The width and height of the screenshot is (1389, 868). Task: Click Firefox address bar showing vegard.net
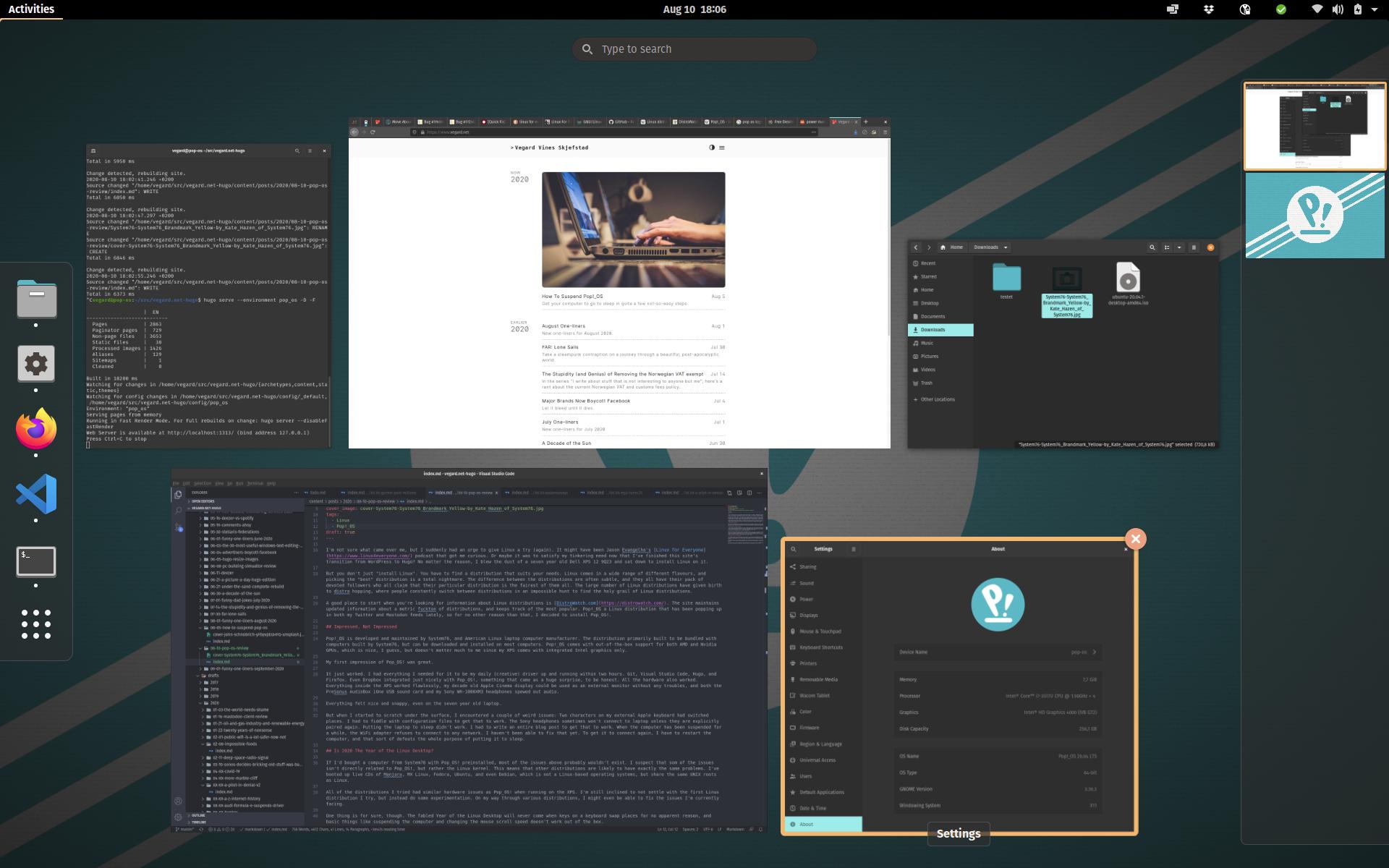[x=615, y=132]
